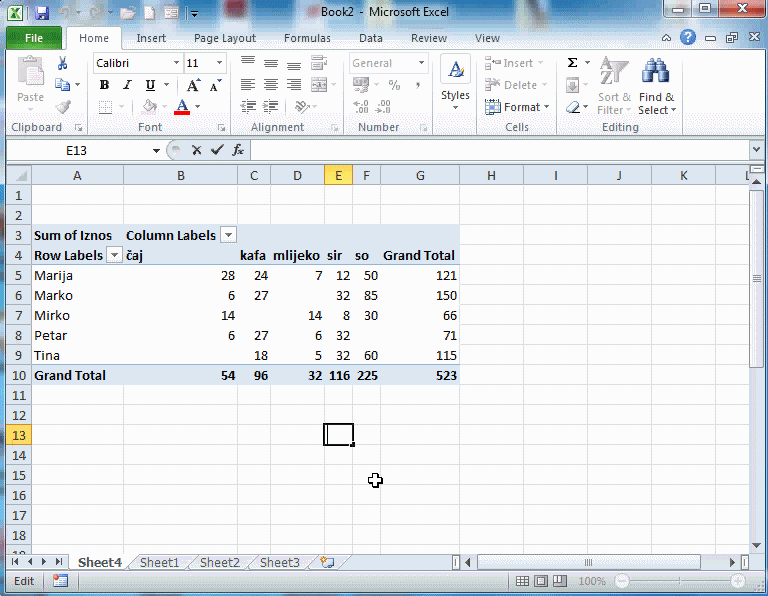Click the green File button
The height and width of the screenshot is (596, 768).
pyautogui.click(x=33, y=38)
